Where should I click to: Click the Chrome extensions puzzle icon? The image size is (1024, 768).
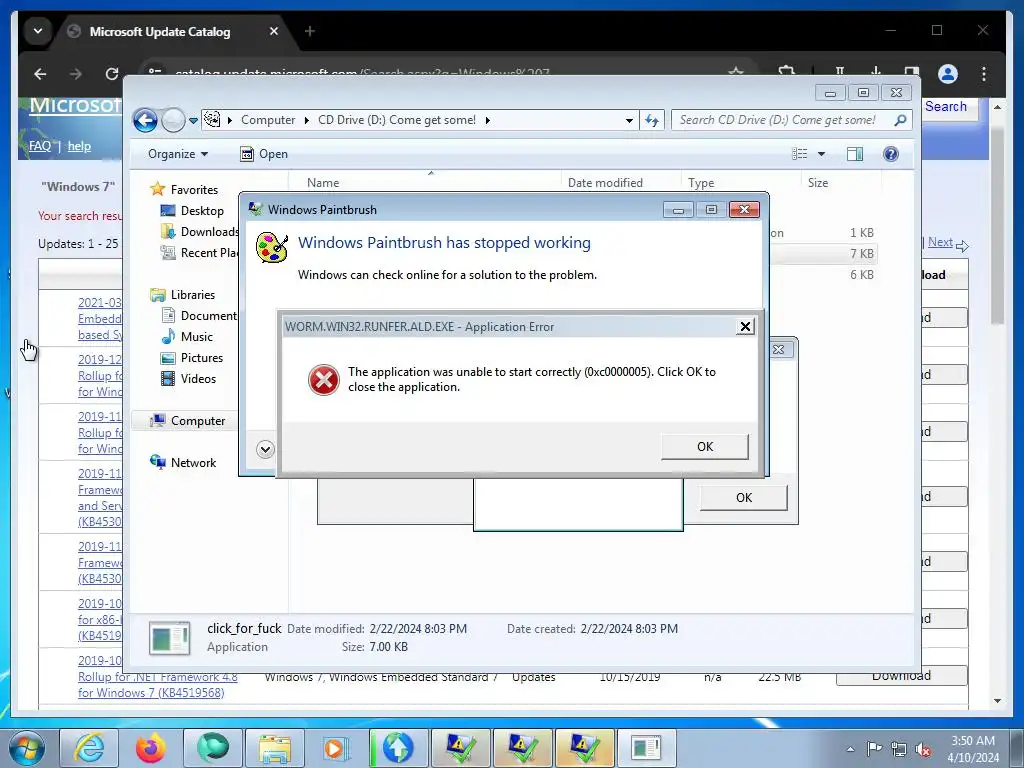point(788,72)
